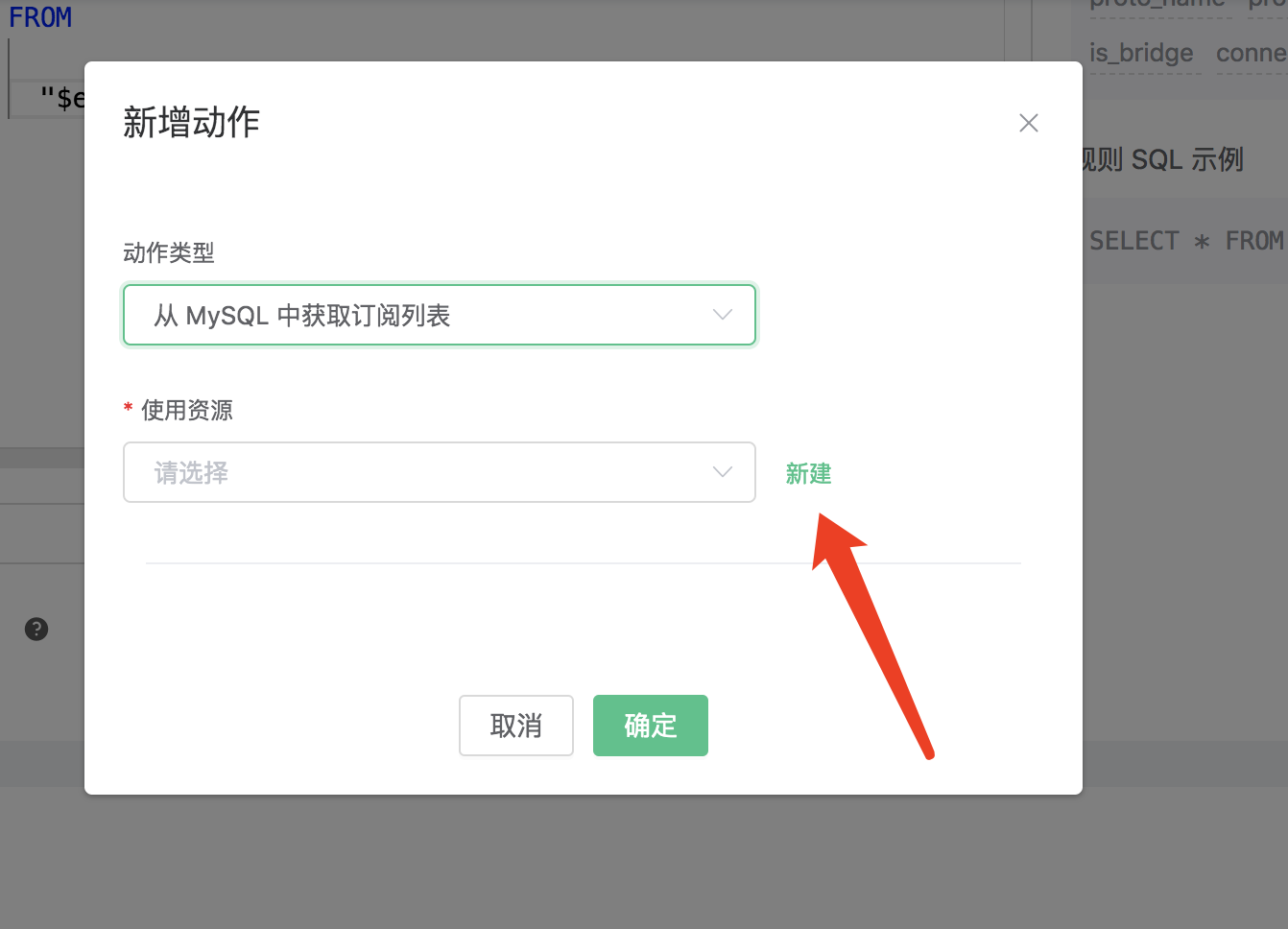The width and height of the screenshot is (1288, 929).
Task: Click the is_bridge field label
Action: tap(1141, 53)
